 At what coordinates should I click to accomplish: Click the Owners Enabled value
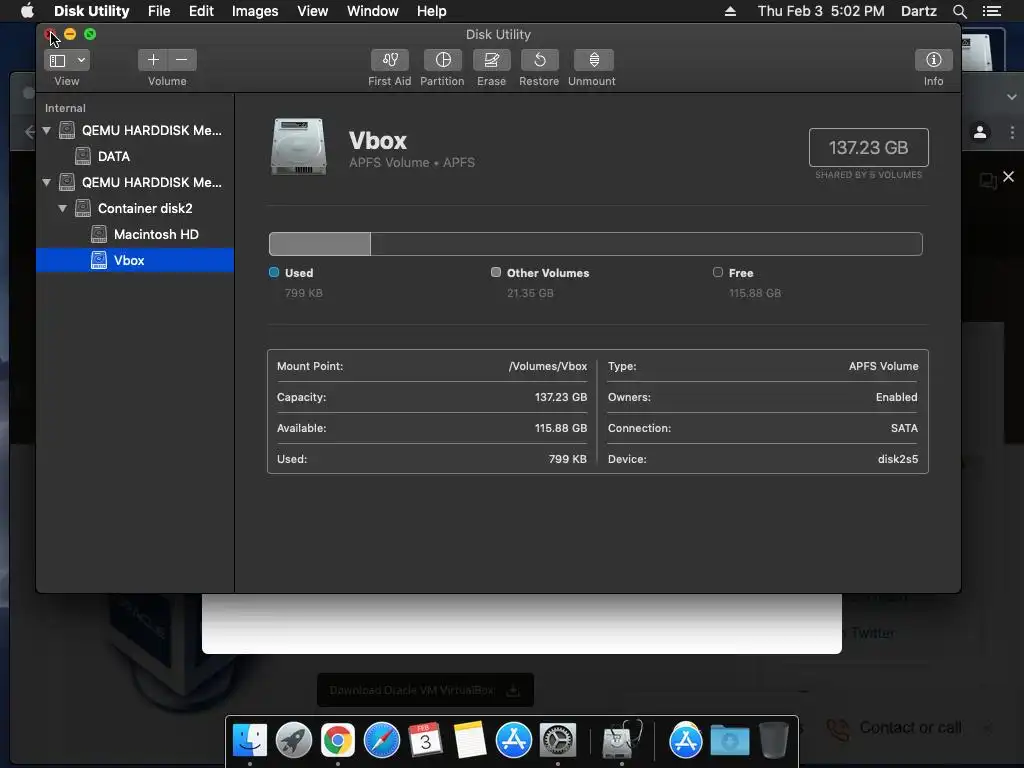pos(897,397)
